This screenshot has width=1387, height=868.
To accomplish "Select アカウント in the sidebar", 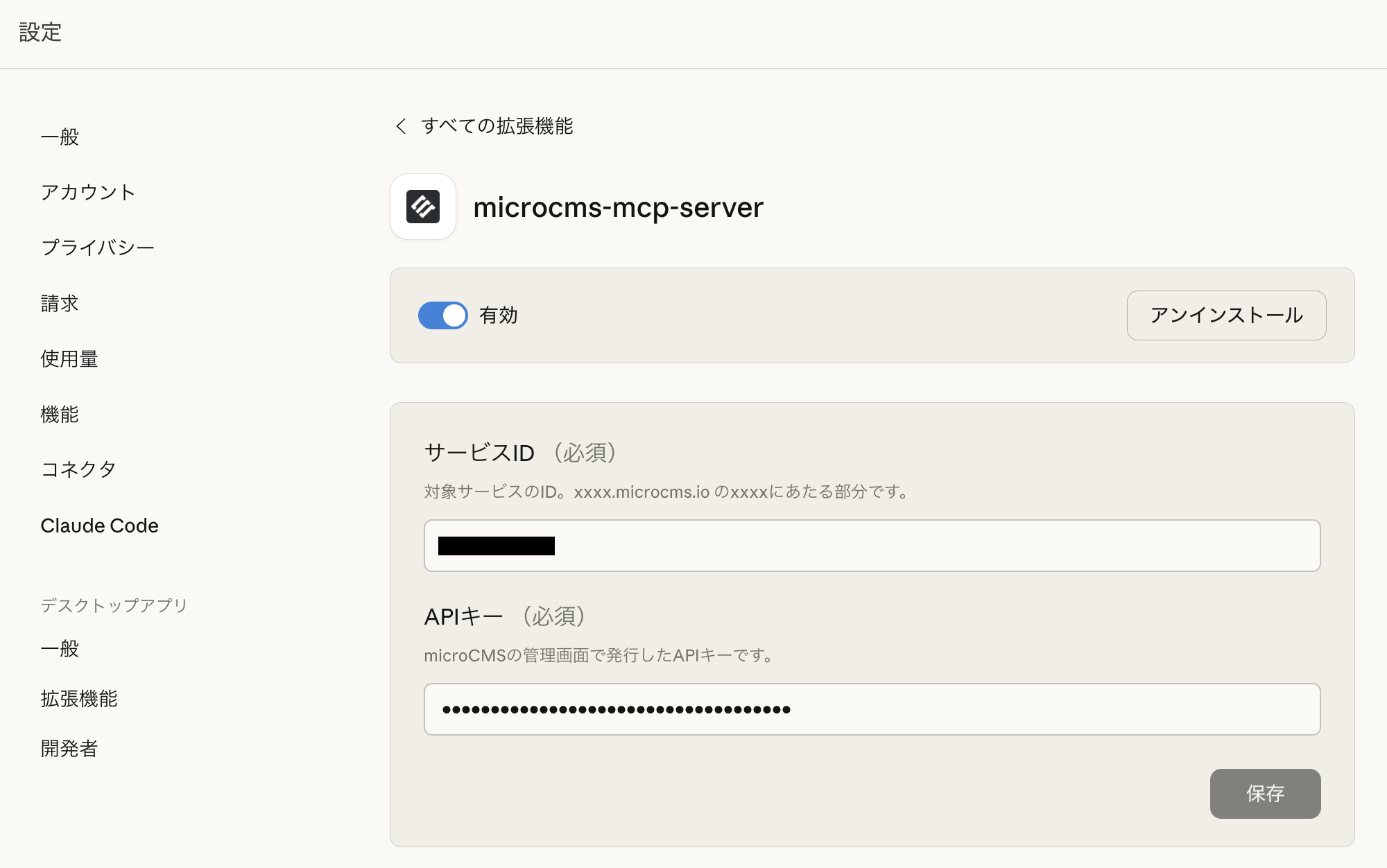I will point(87,192).
